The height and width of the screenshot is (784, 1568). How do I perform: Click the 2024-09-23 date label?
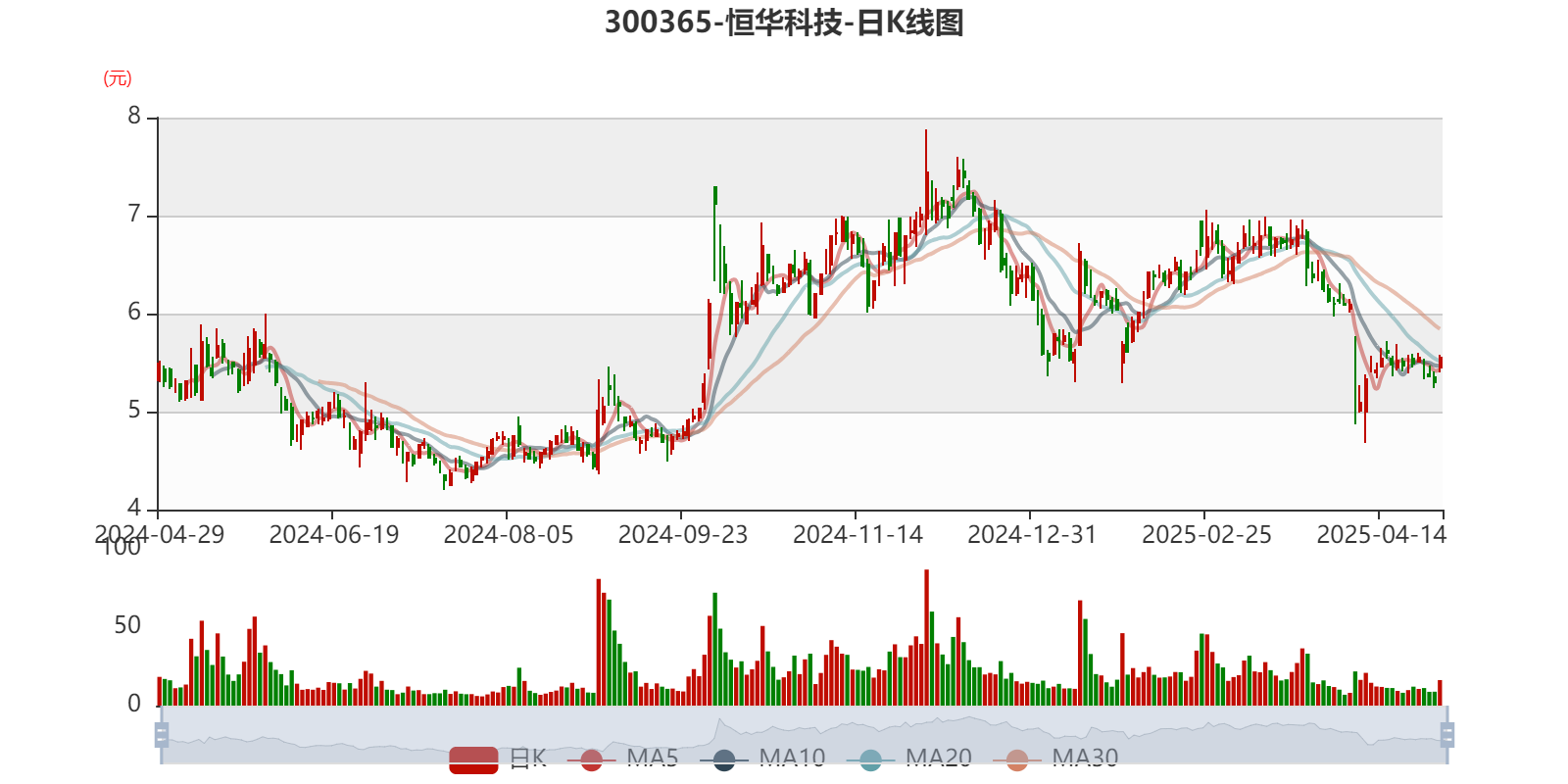click(682, 534)
